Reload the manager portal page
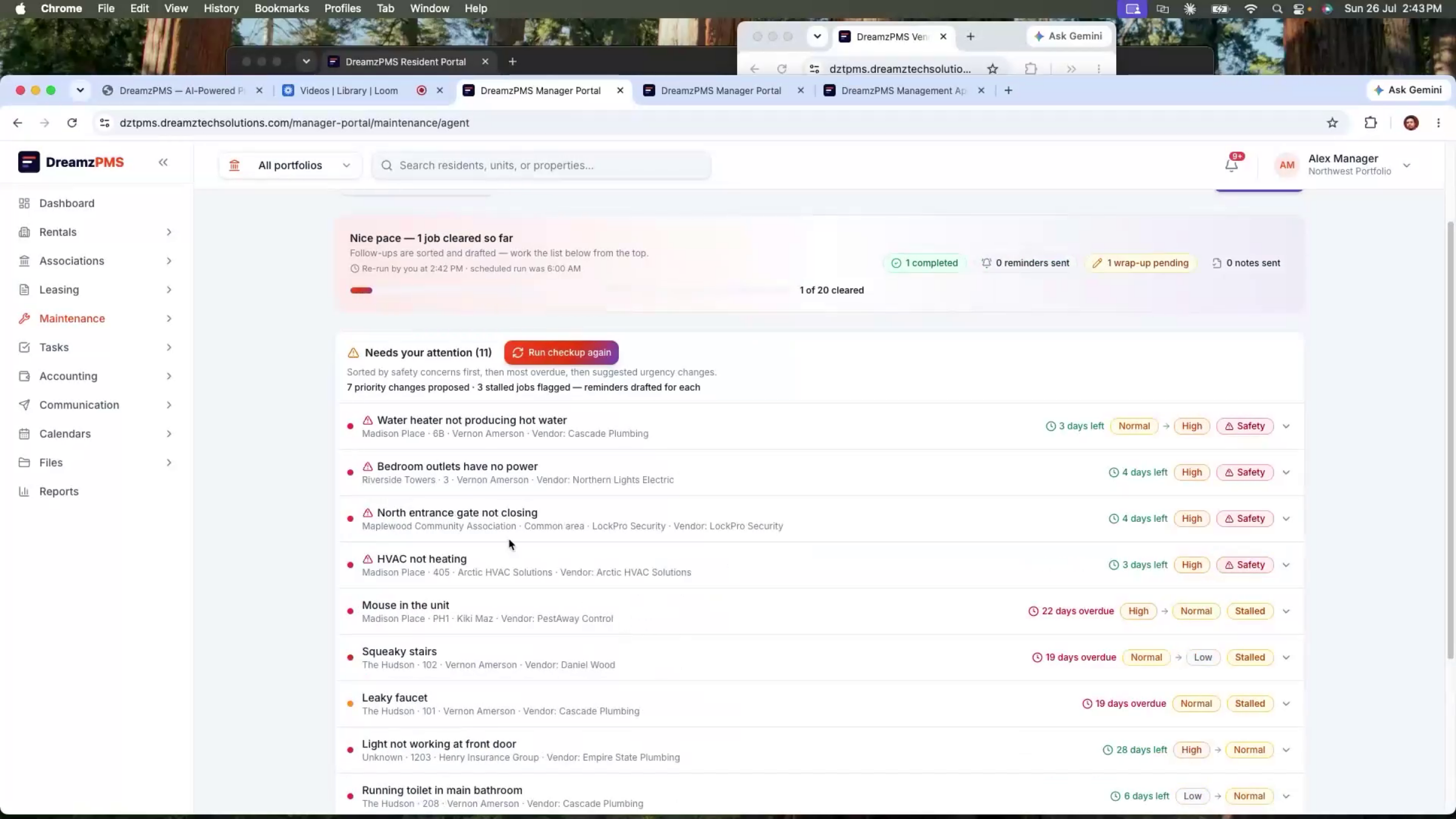This screenshot has width=1456, height=819. 72,123
